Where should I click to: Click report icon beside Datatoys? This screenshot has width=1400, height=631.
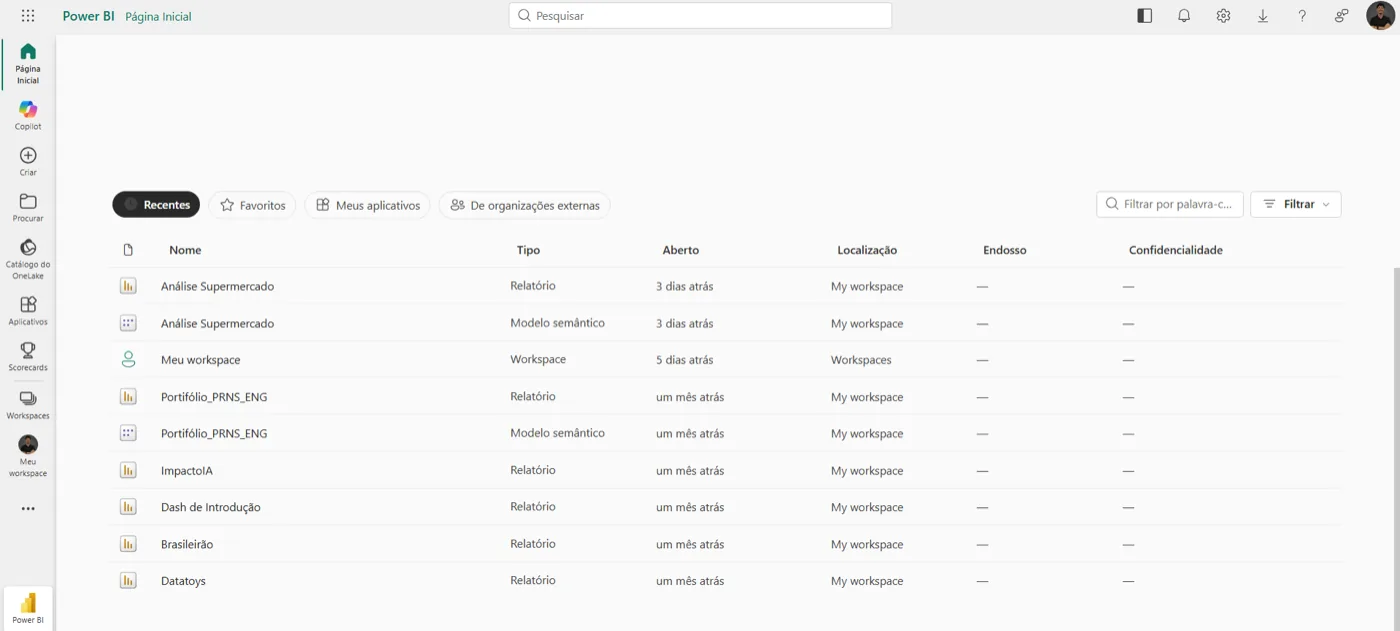pyautogui.click(x=128, y=581)
